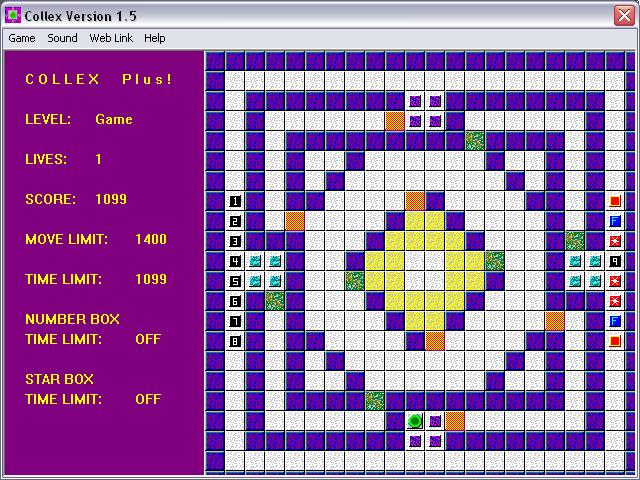
Task: Open the Sound menu
Action: pos(62,38)
